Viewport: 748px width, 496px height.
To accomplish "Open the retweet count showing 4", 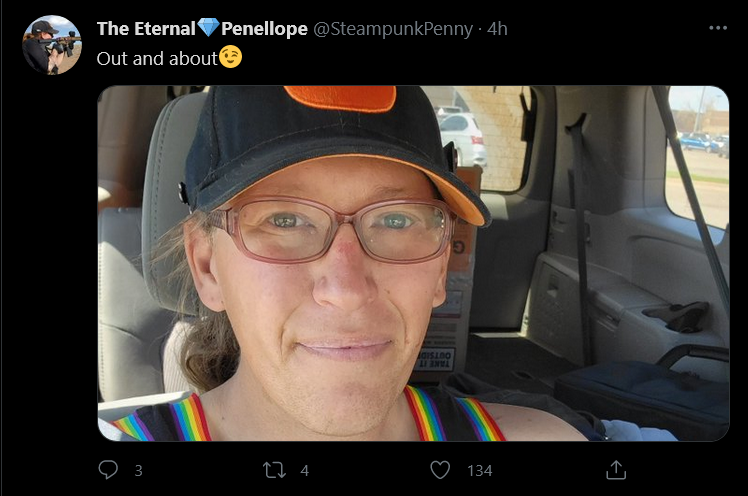I will 305,471.
